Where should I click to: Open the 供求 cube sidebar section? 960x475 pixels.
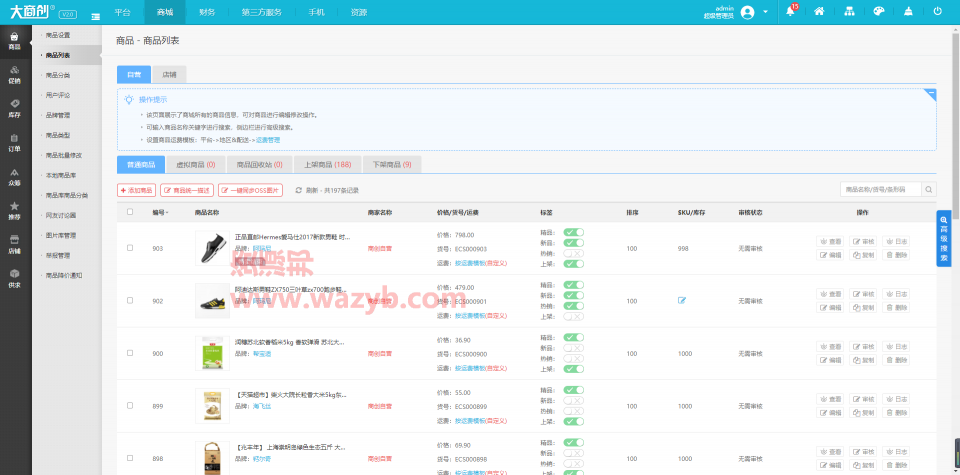click(x=14, y=279)
